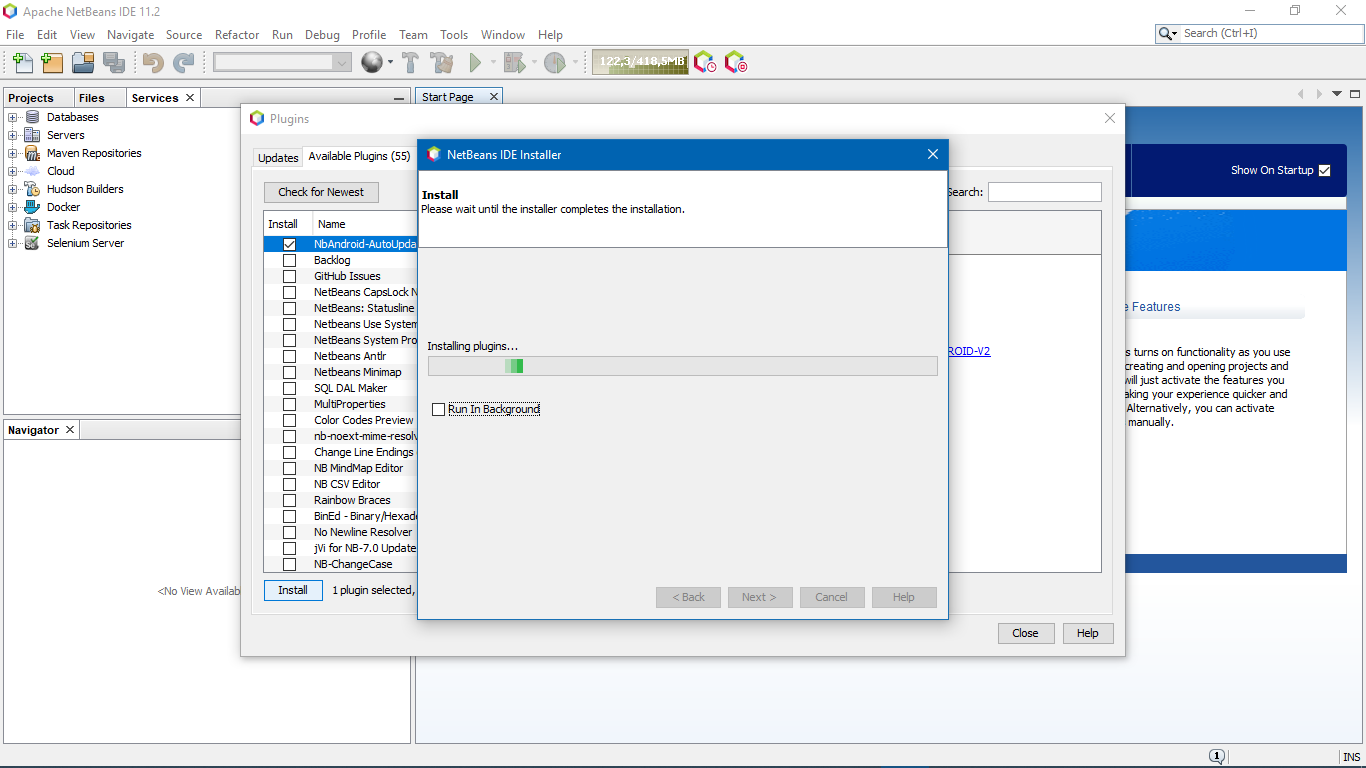Enable Run In Background
The image size is (1366, 768).
(x=438, y=409)
